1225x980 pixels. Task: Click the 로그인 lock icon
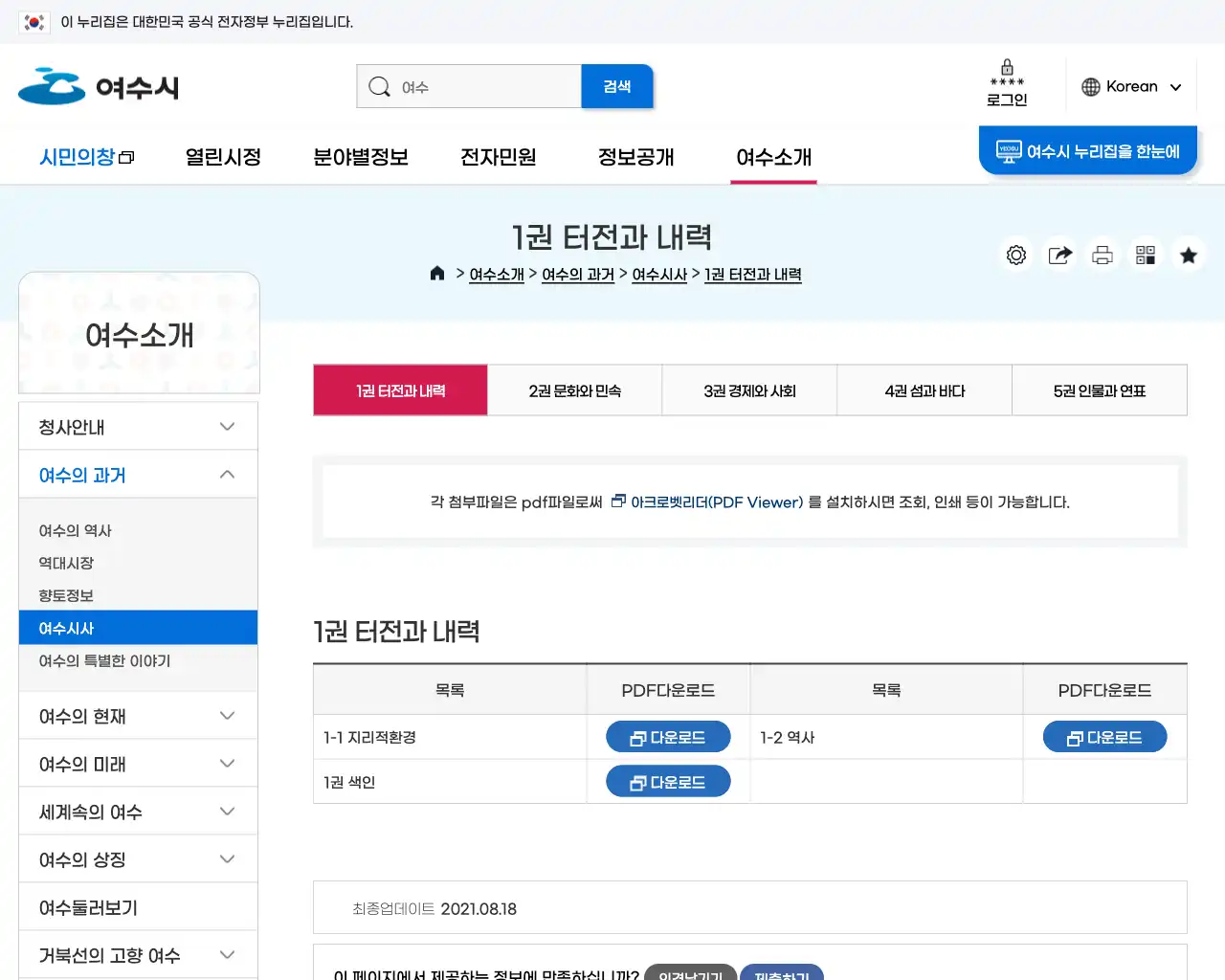(1007, 67)
